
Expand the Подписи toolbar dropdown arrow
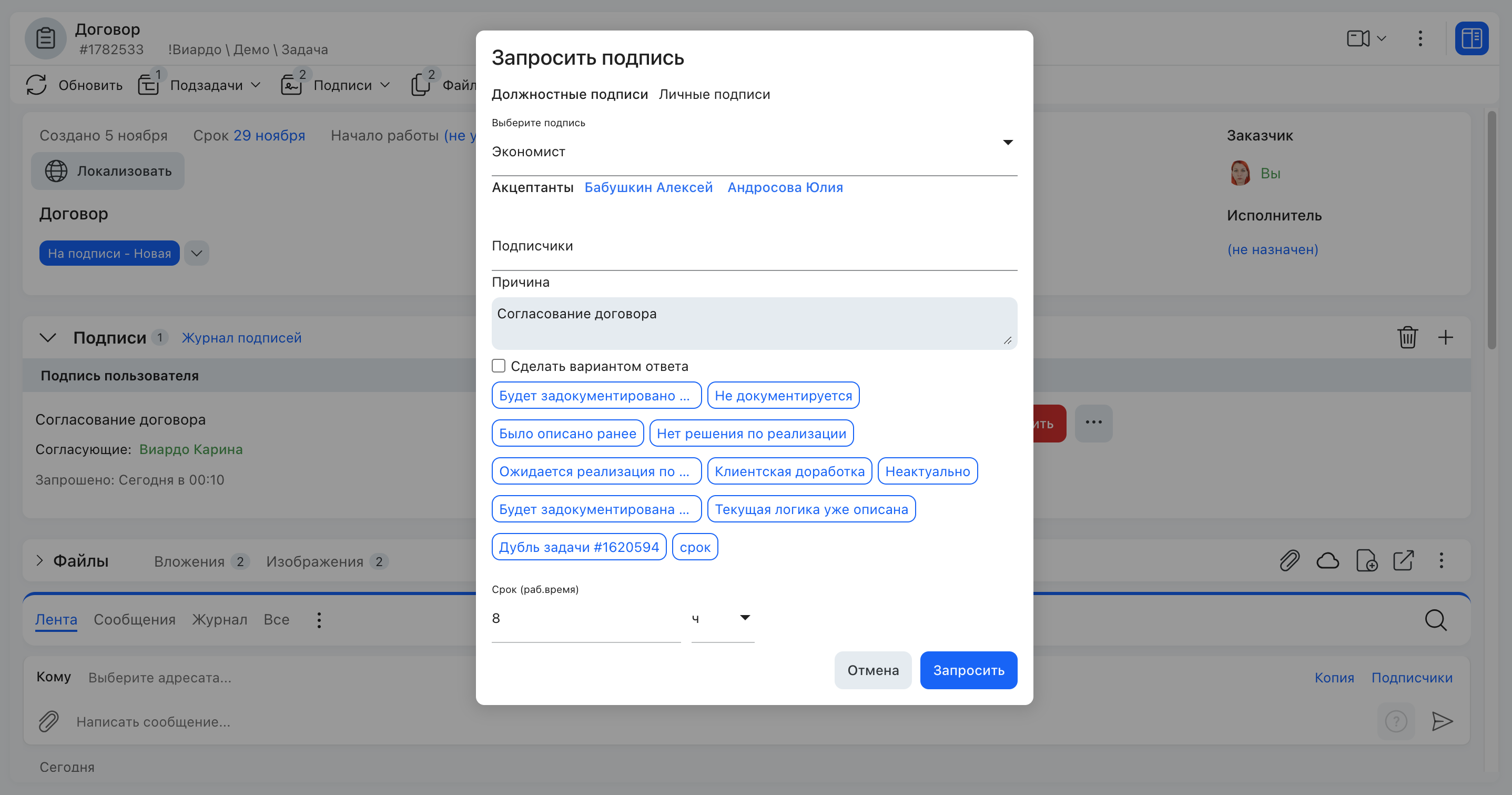385,85
